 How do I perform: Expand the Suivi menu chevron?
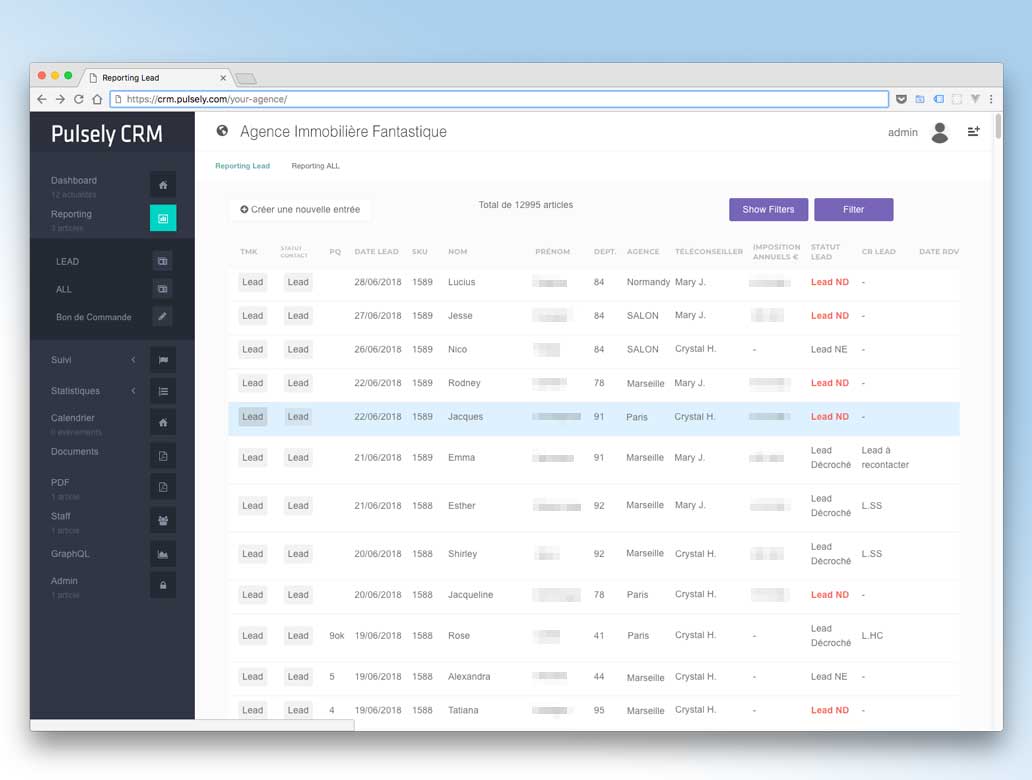point(134,359)
